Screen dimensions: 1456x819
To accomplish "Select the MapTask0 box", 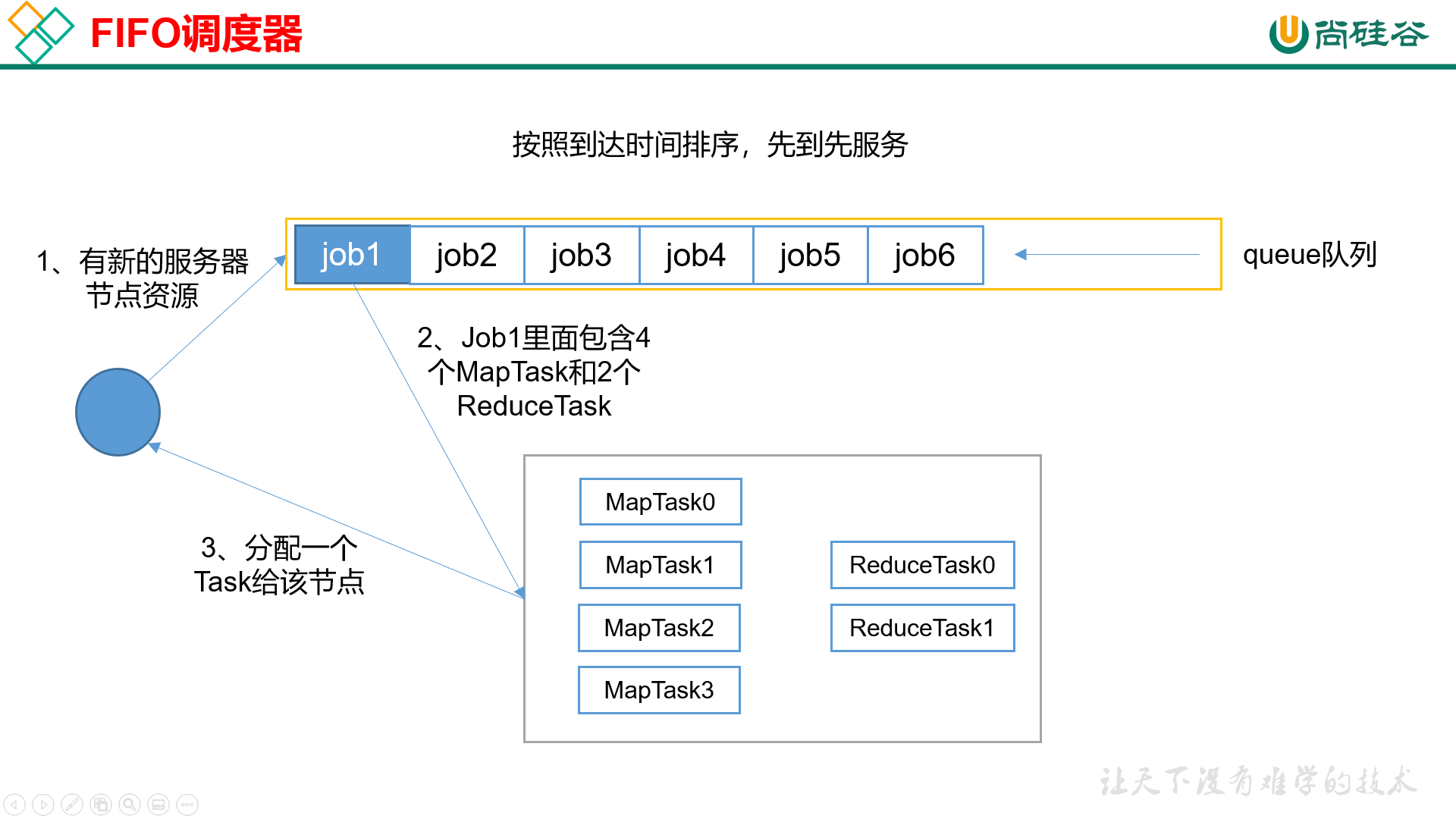I will click(x=660, y=501).
